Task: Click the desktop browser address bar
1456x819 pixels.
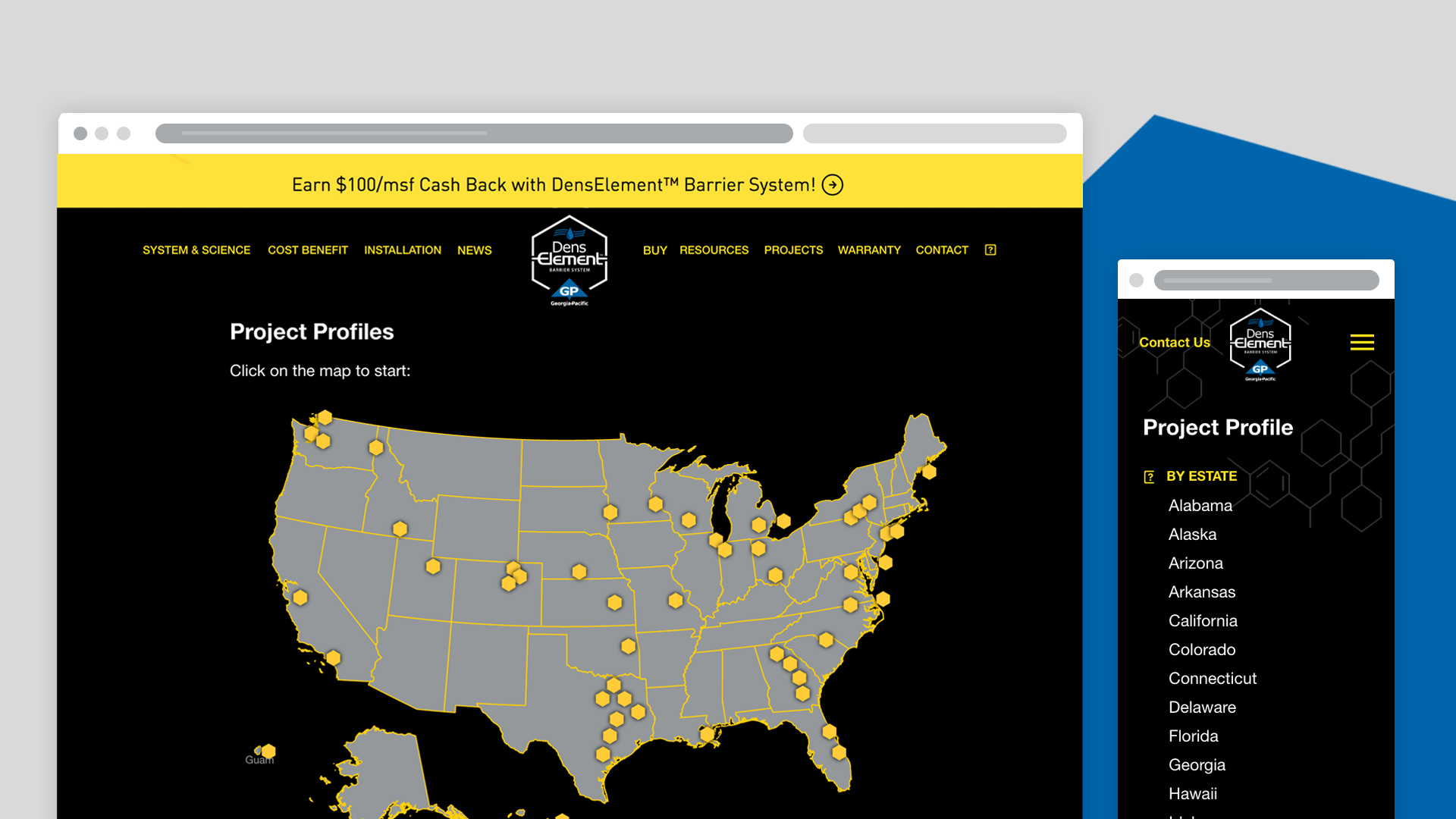Action: pos(474,133)
